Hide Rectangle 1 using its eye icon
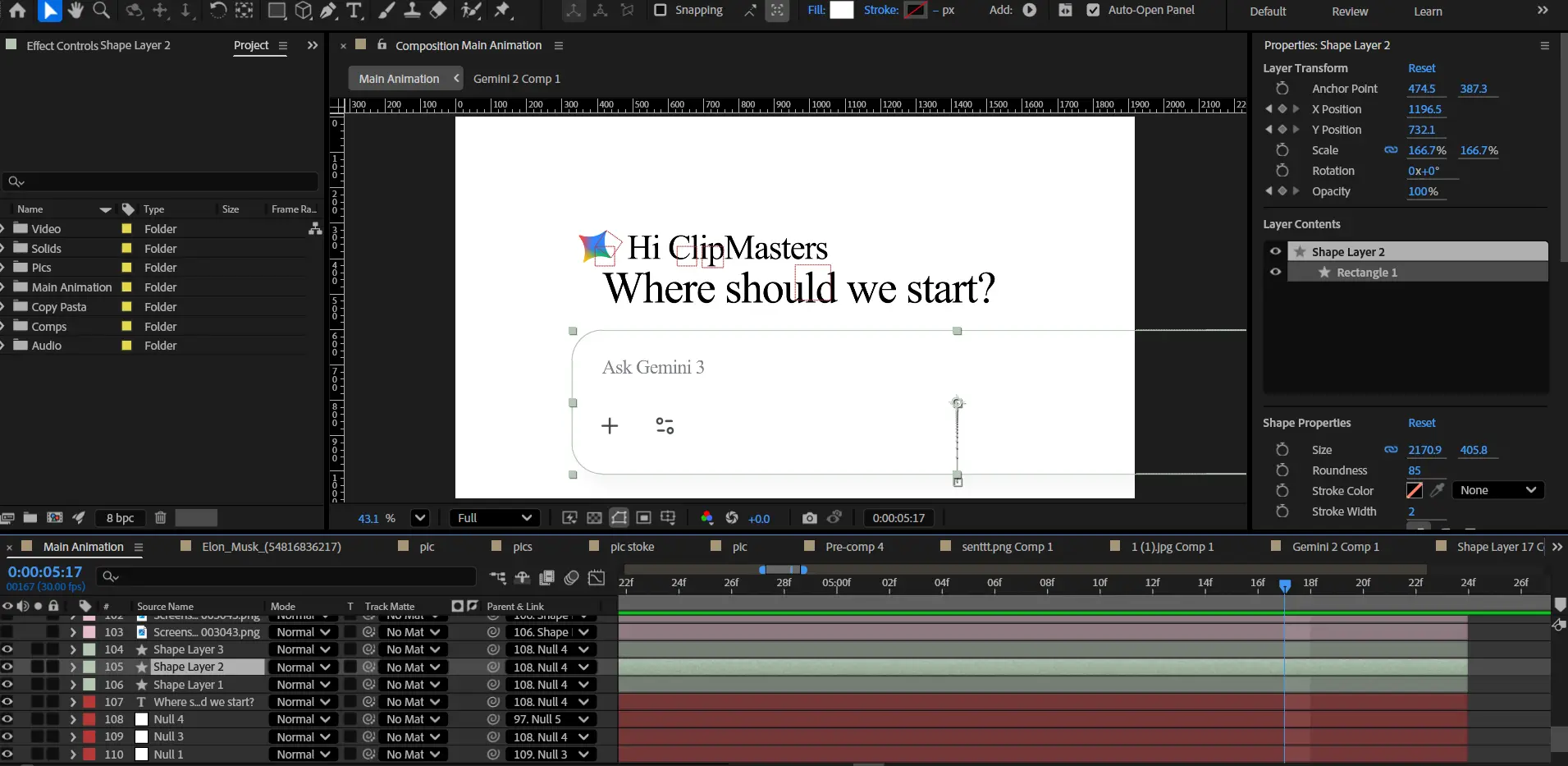This screenshot has width=1568, height=766. (x=1275, y=273)
